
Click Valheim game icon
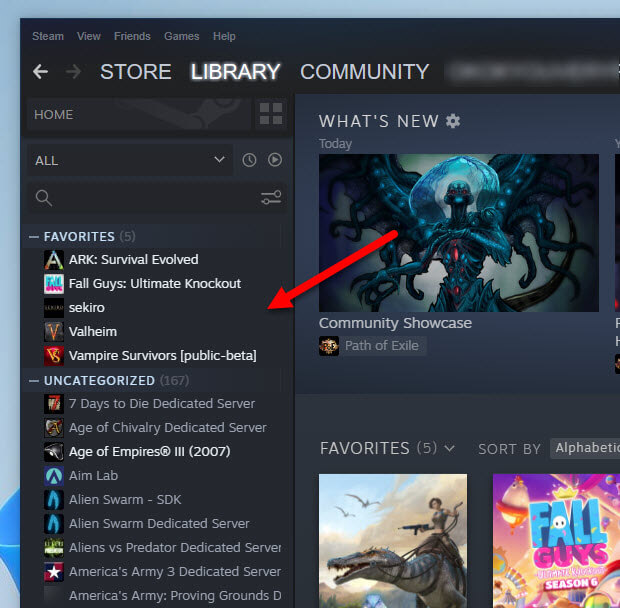54,332
